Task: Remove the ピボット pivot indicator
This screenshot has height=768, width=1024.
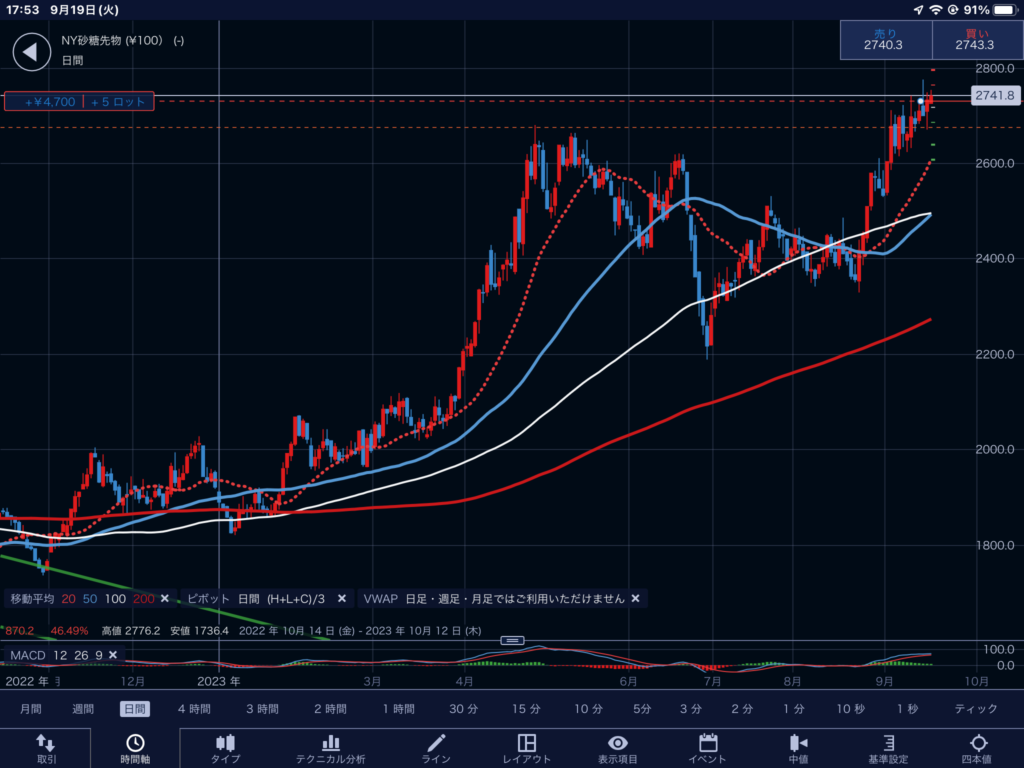Action: (342, 598)
